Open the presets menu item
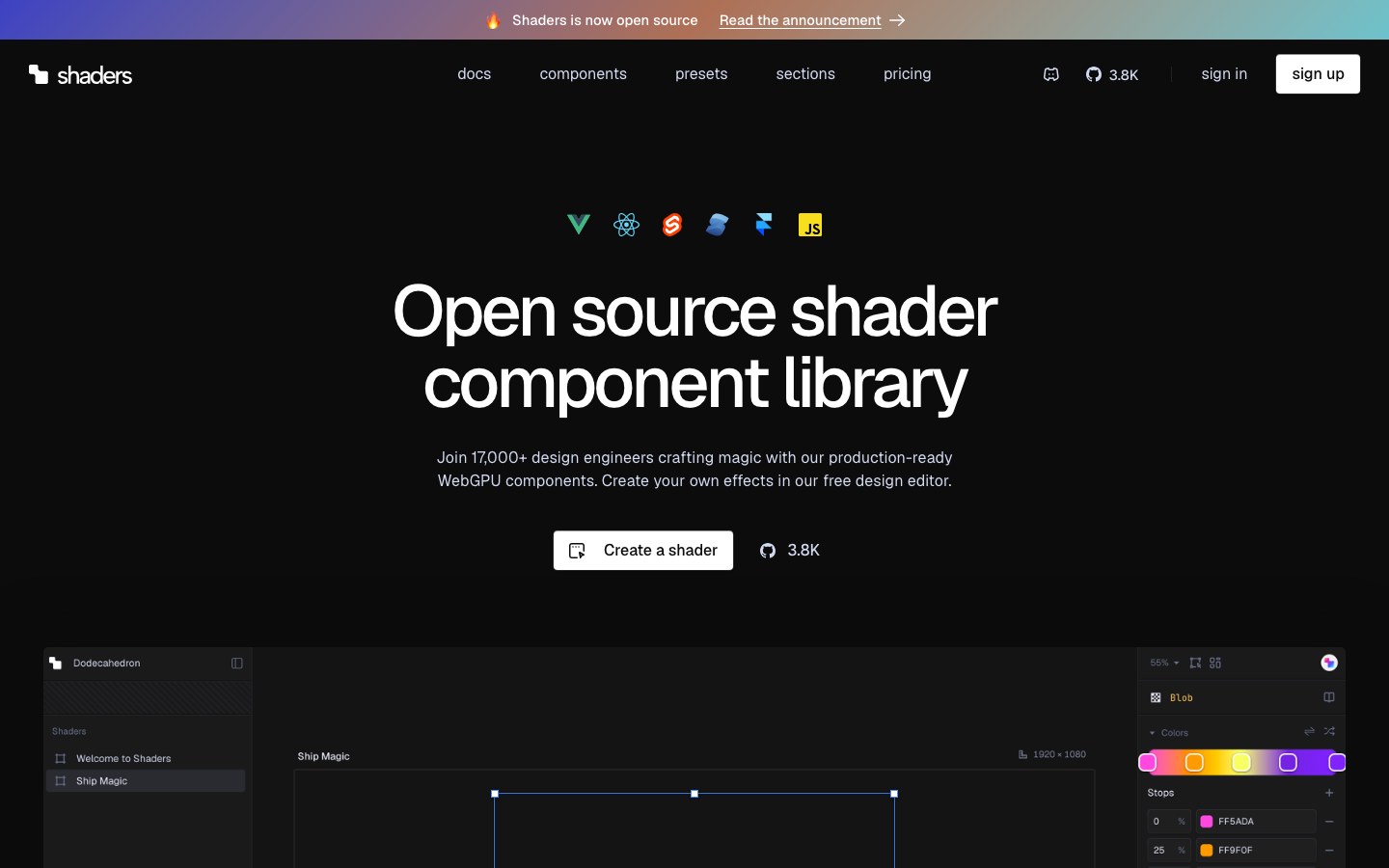The image size is (1389, 868). [701, 74]
